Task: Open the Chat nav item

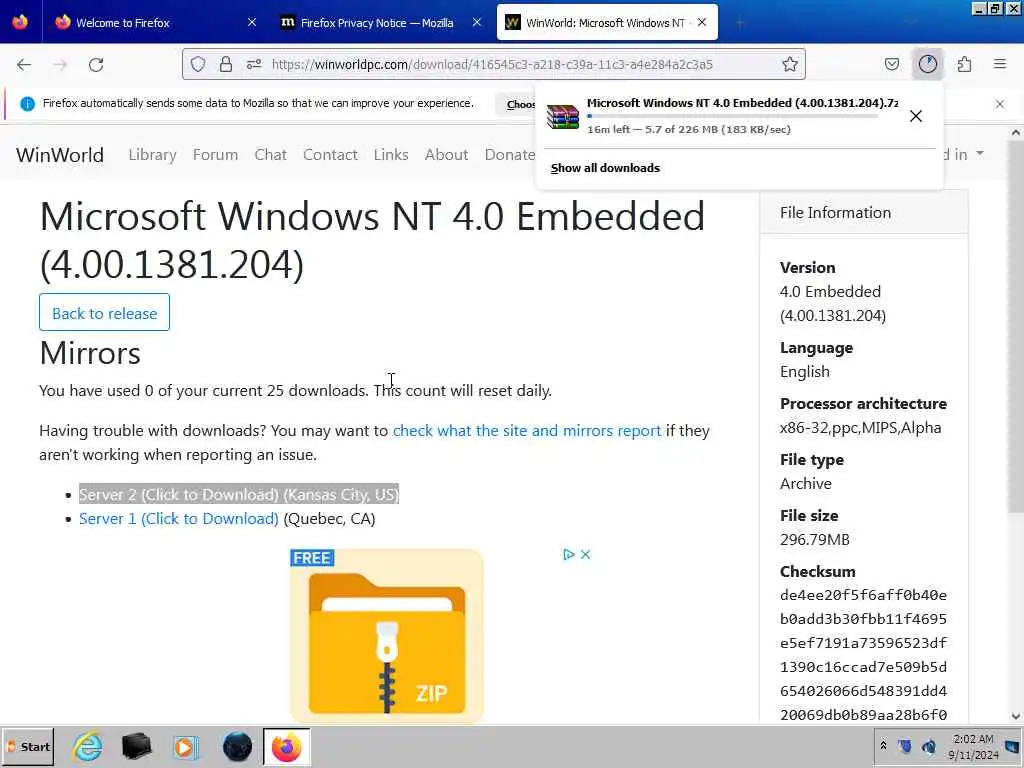Action: [x=270, y=155]
